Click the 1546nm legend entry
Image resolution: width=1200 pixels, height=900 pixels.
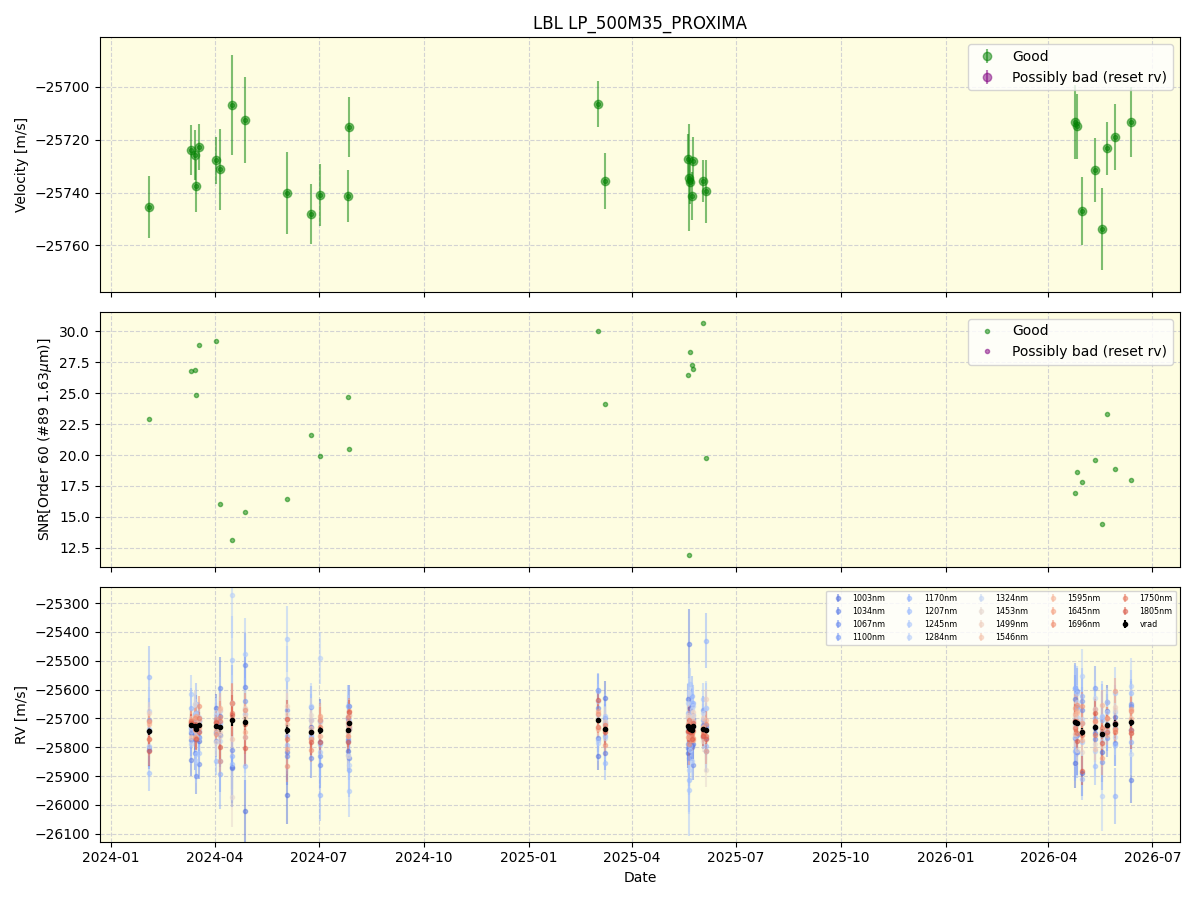(1002, 637)
